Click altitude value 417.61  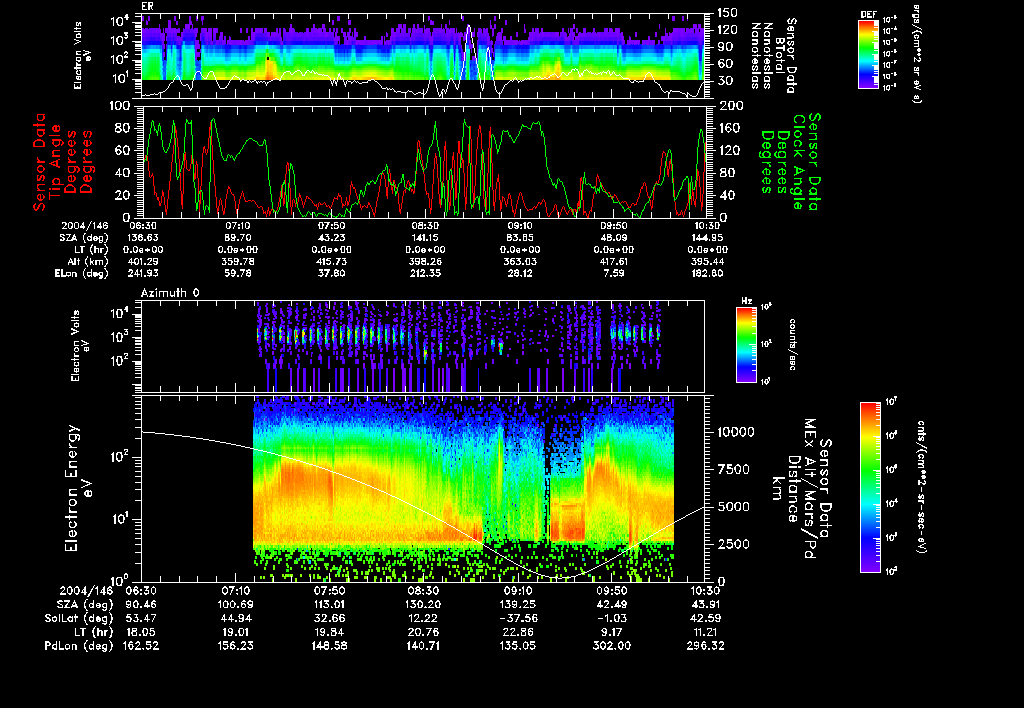[612, 261]
